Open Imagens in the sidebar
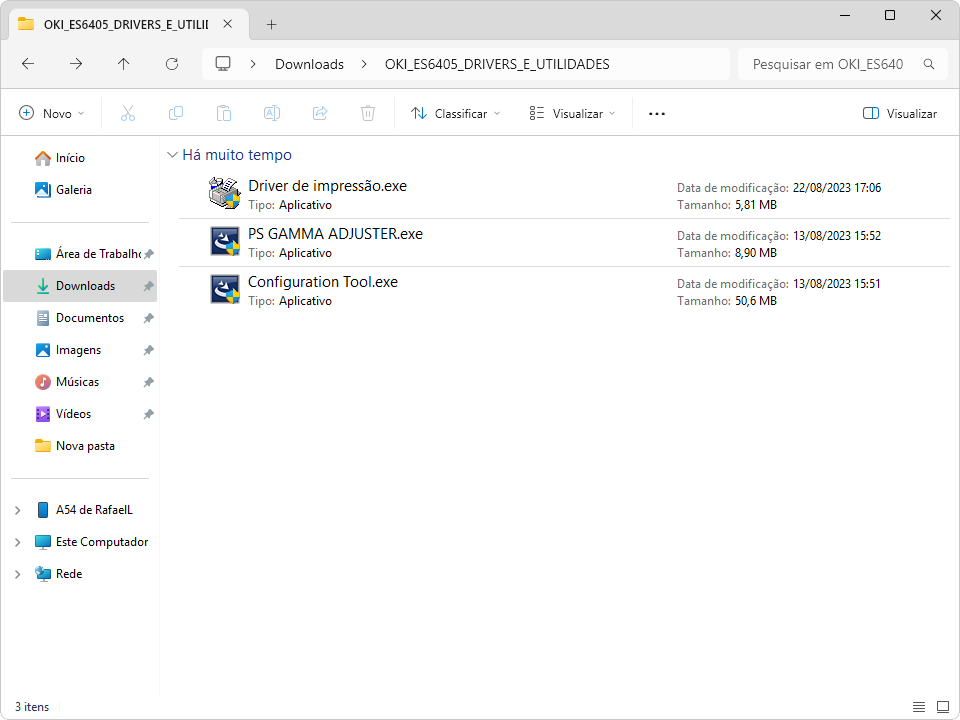 pyautogui.click(x=80, y=350)
